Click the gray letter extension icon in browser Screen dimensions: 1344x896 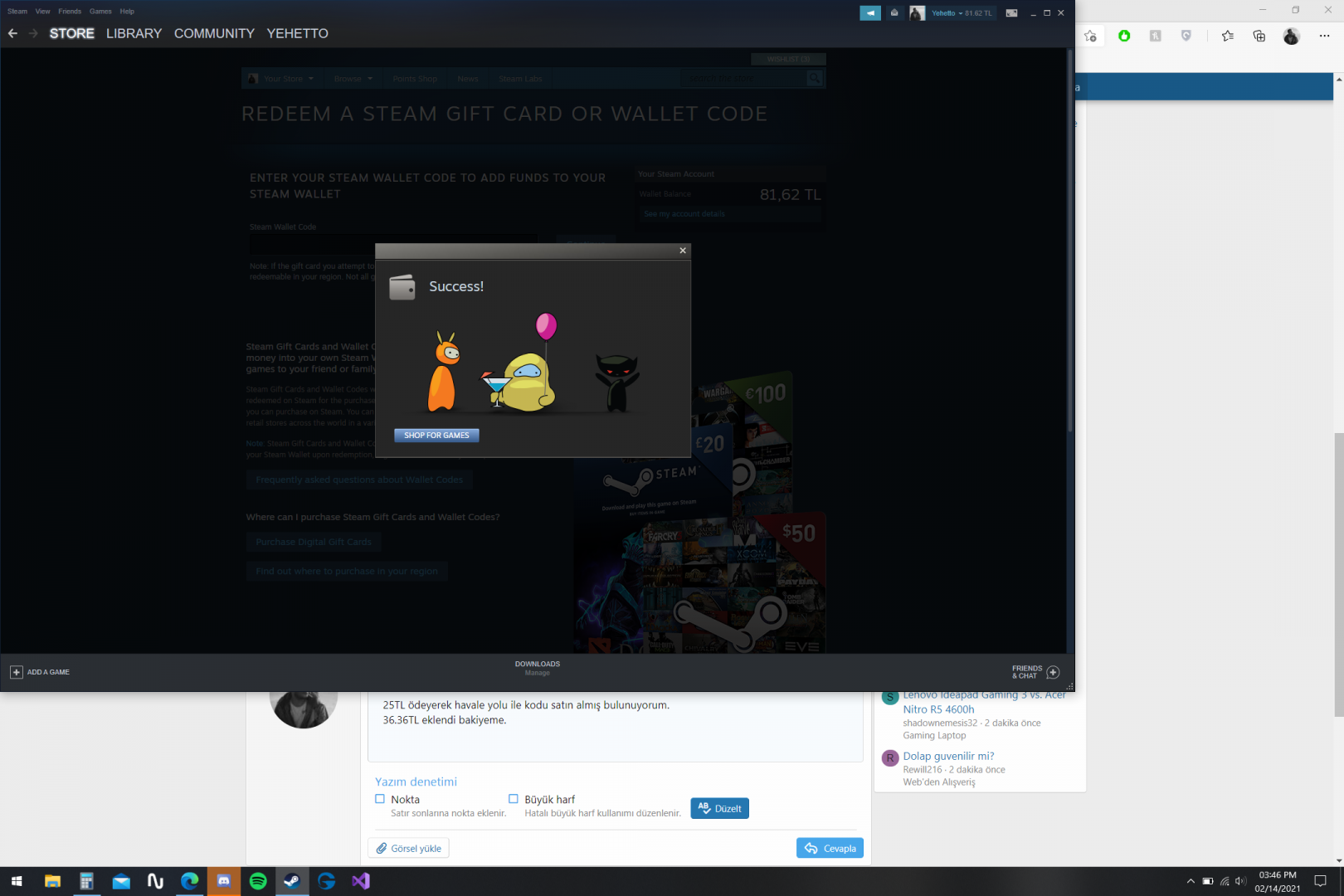pos(1155,36)
